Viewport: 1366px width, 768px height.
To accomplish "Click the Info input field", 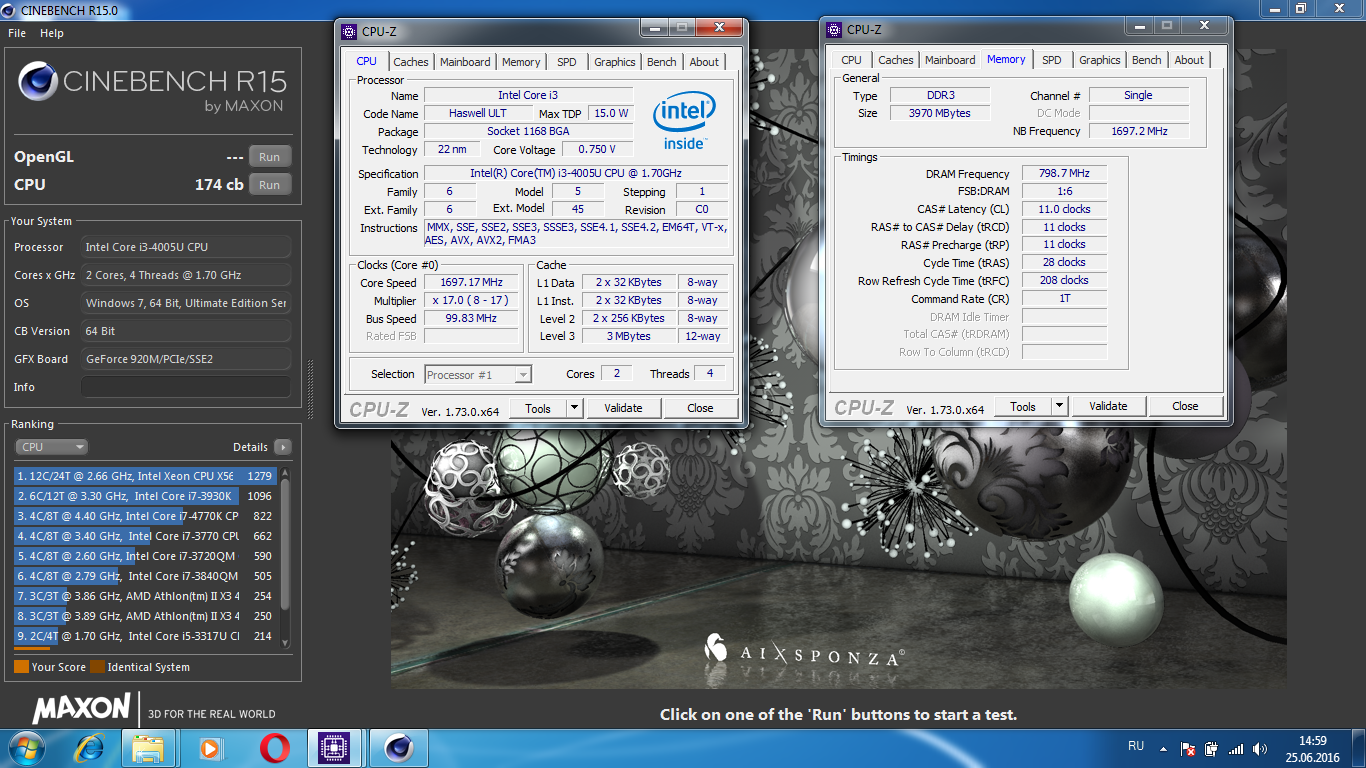I will click(186, 387).
